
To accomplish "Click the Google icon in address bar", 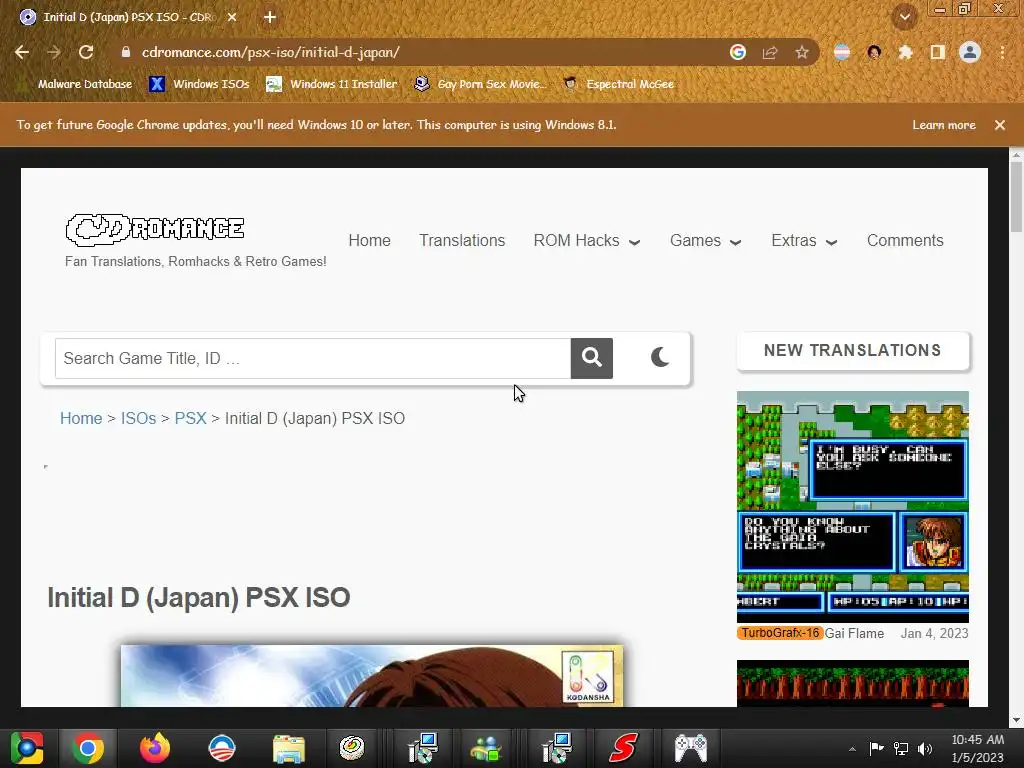I will tap(738, 52).
